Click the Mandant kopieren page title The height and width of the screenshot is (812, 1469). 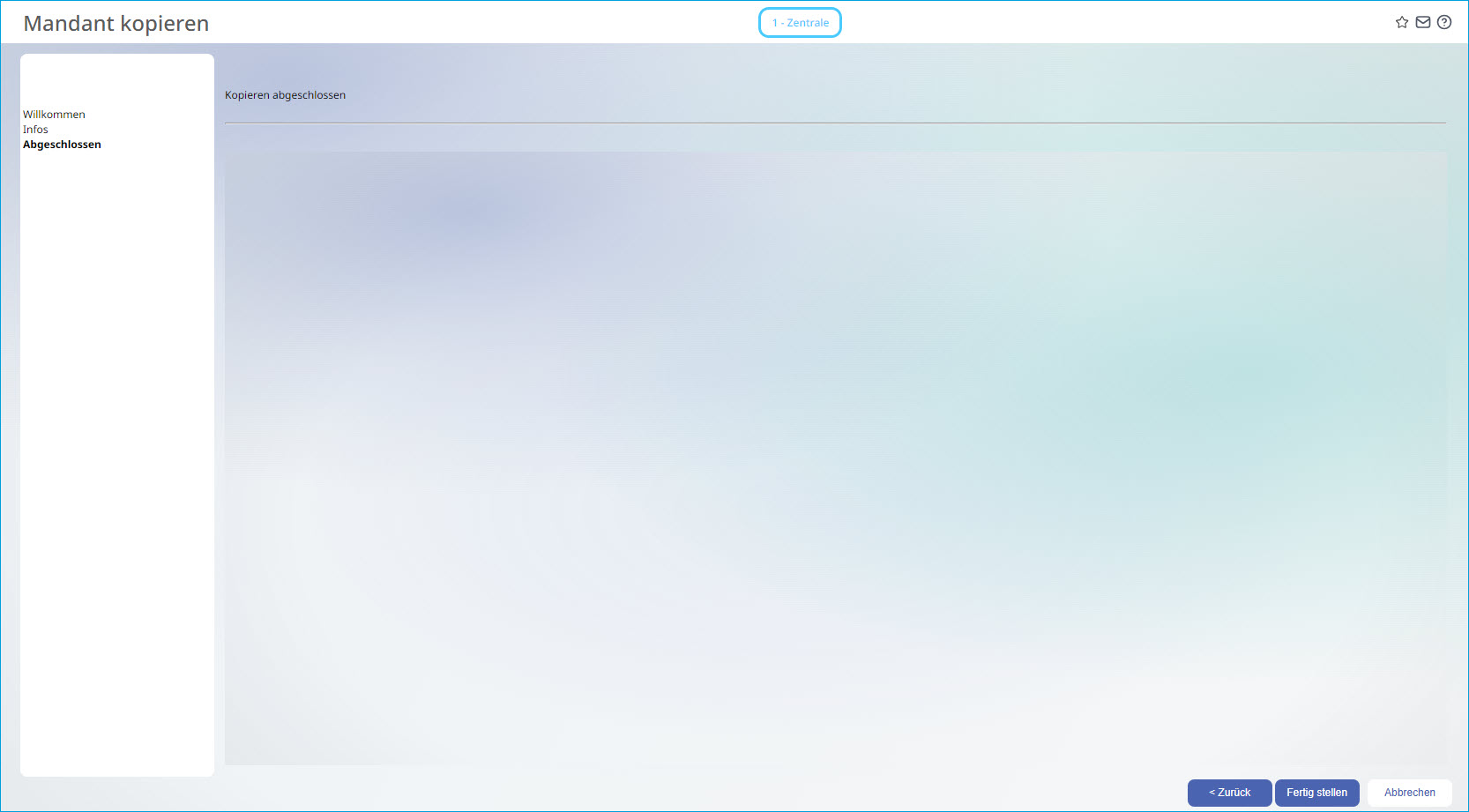(116, 24)
